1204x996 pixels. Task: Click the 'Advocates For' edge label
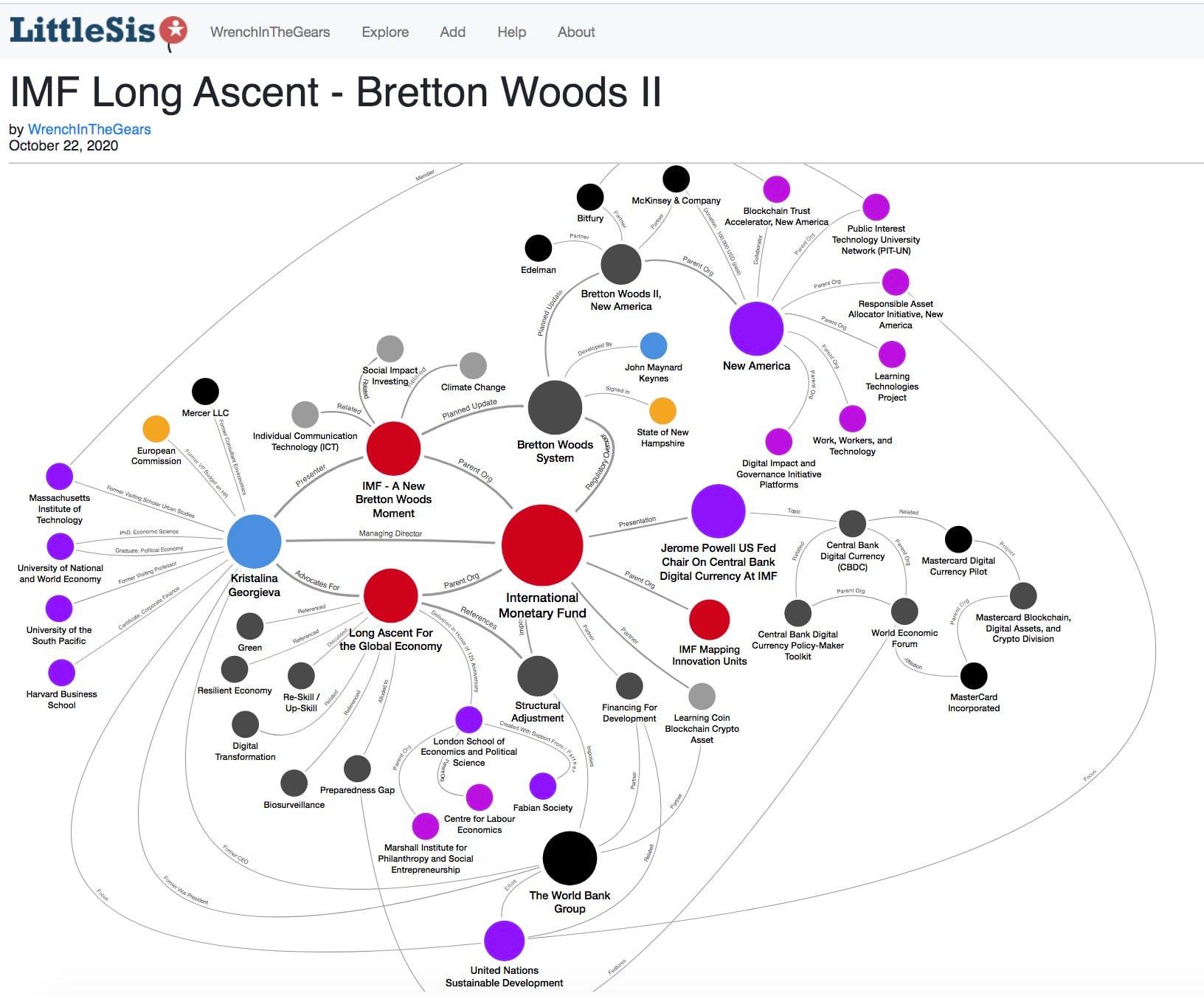coord(317,581)
